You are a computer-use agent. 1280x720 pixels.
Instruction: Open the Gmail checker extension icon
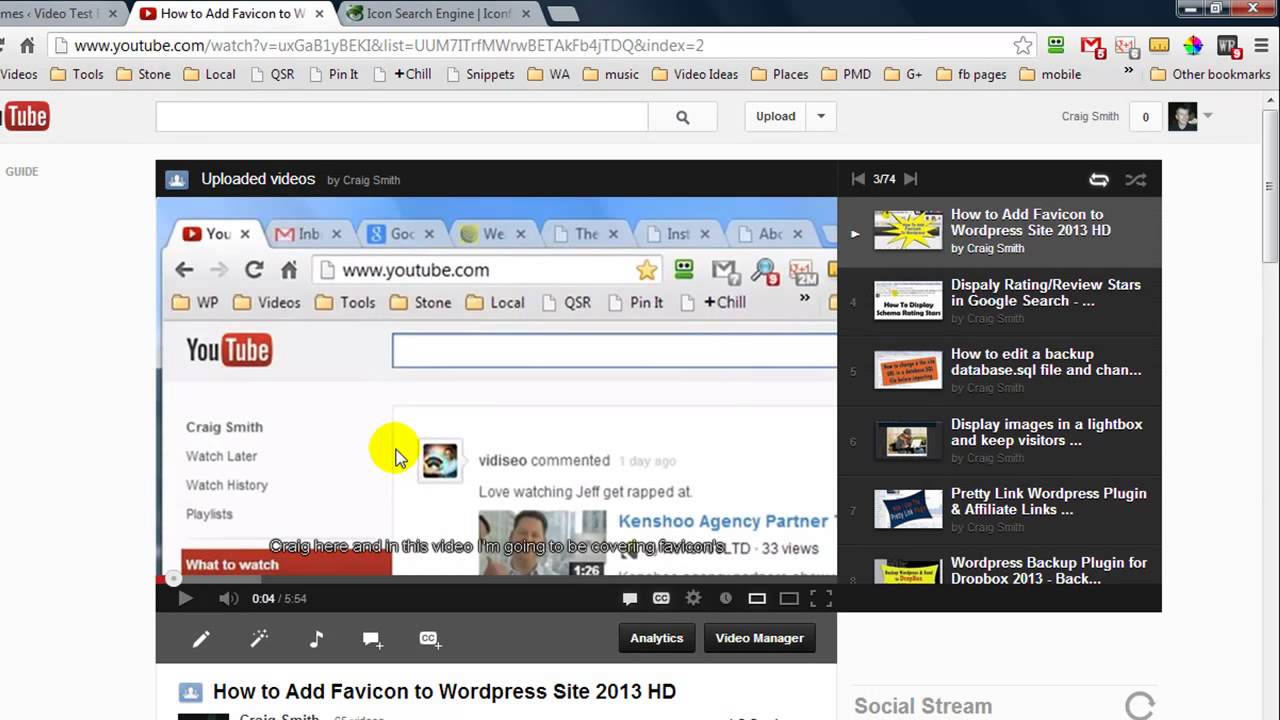pos(1092,47)
